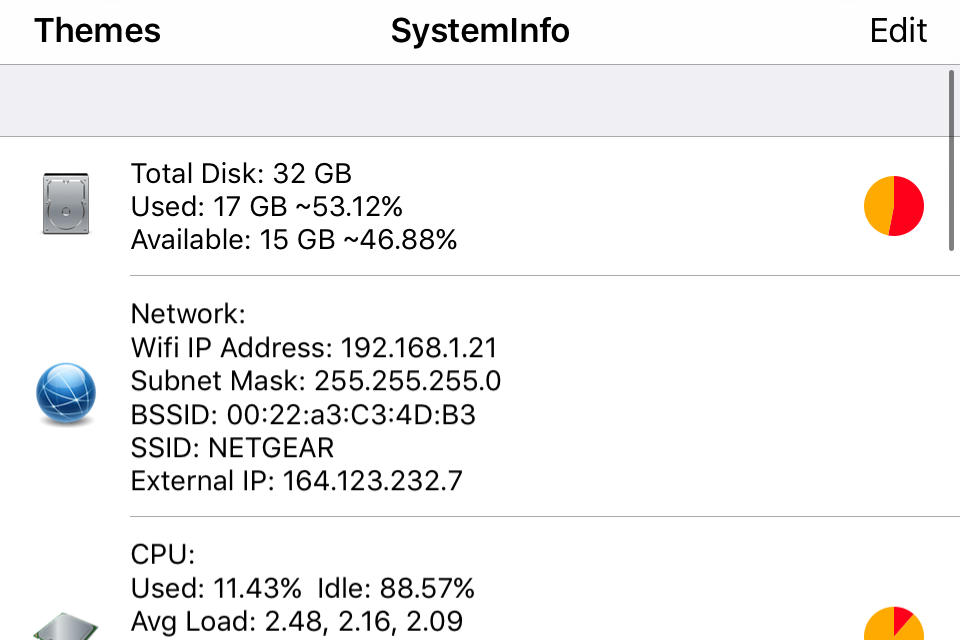
Task: Tap the Avg Load statistics line
Action: click(296, 621)
